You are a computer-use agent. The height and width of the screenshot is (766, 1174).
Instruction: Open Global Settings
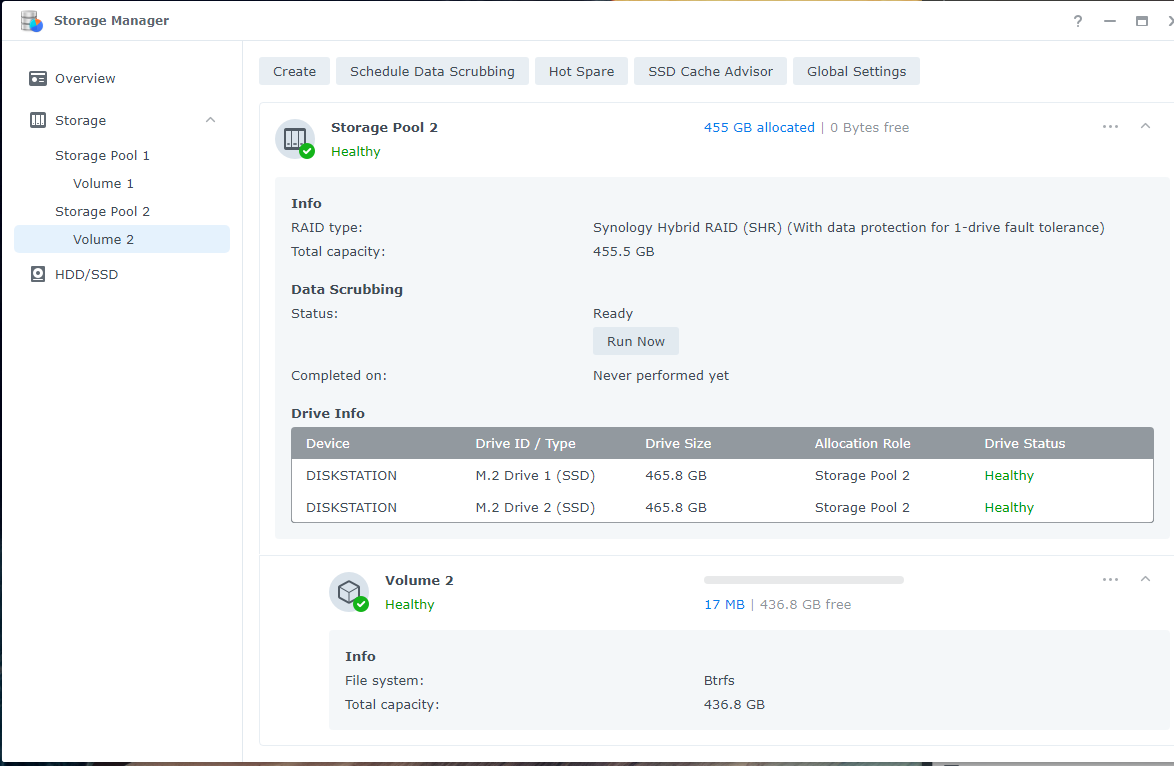coord(856,71)
